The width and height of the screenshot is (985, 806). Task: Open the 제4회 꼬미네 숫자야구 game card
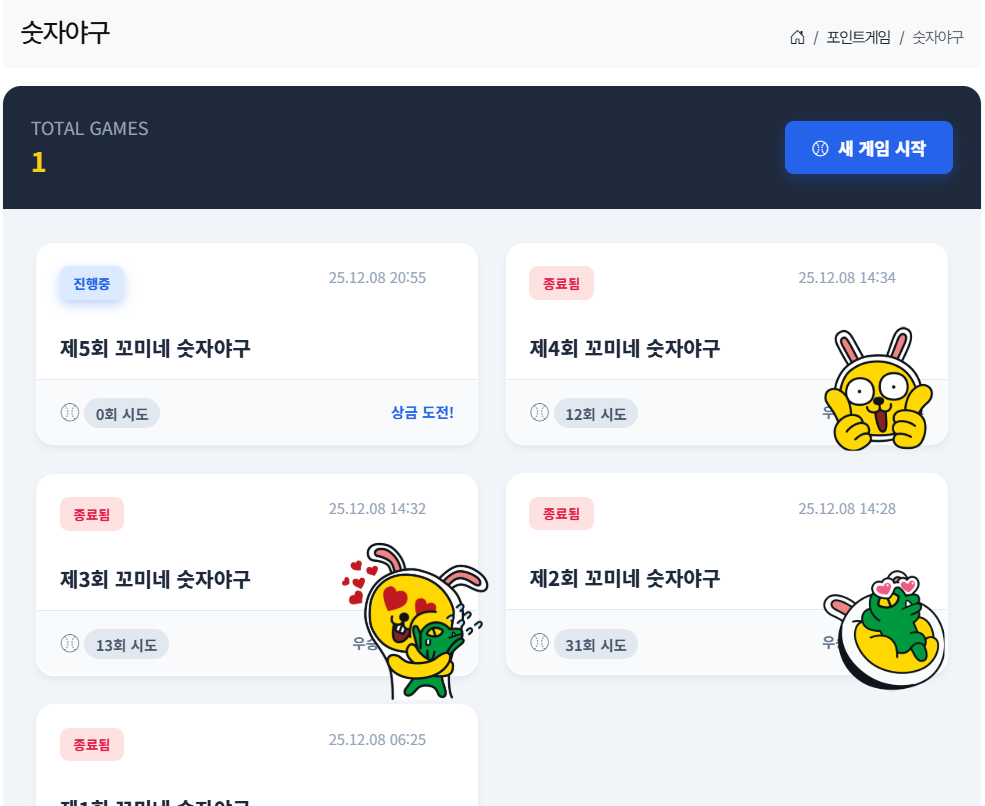click(726, 344)
